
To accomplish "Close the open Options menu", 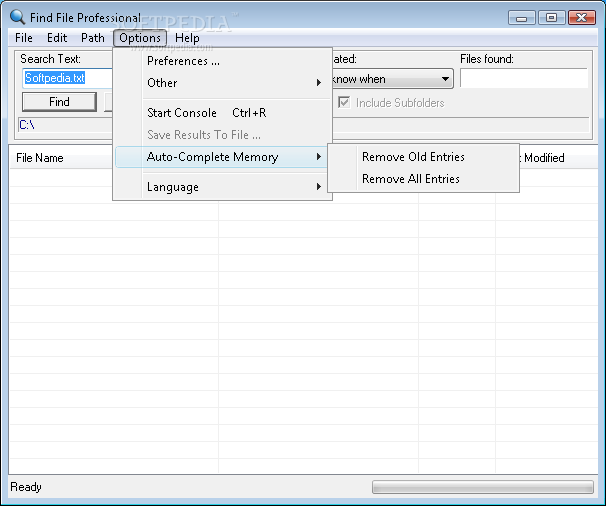I will (140, 38).
